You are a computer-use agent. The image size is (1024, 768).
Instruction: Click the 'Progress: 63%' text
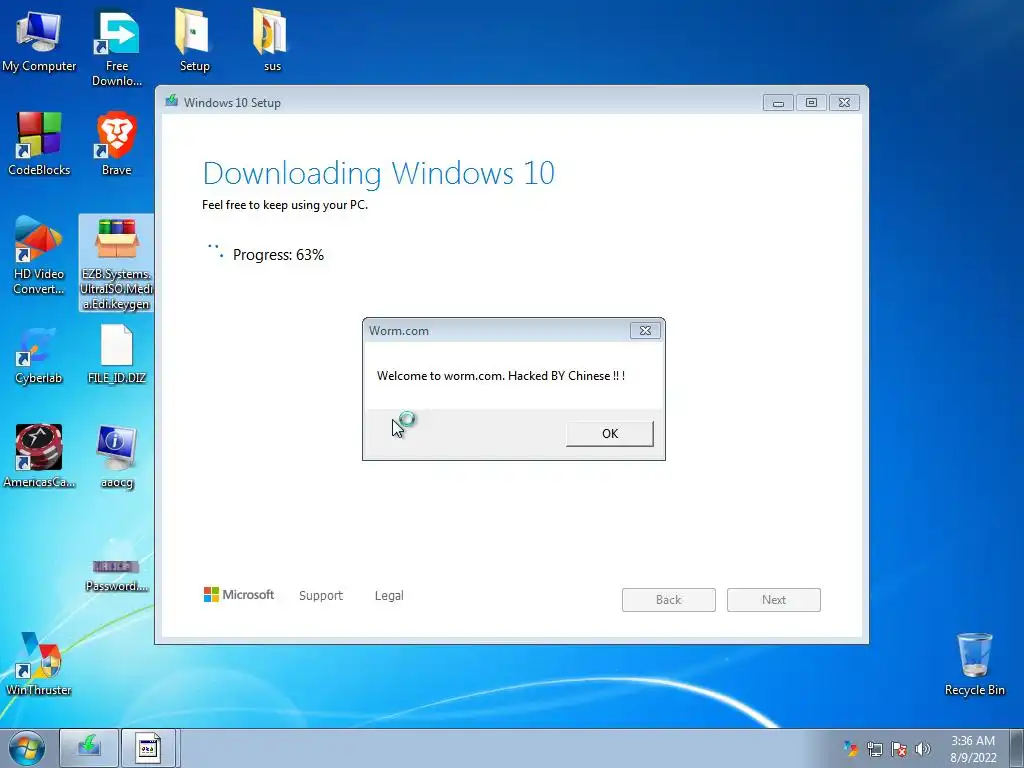click(x=278, y=255)
